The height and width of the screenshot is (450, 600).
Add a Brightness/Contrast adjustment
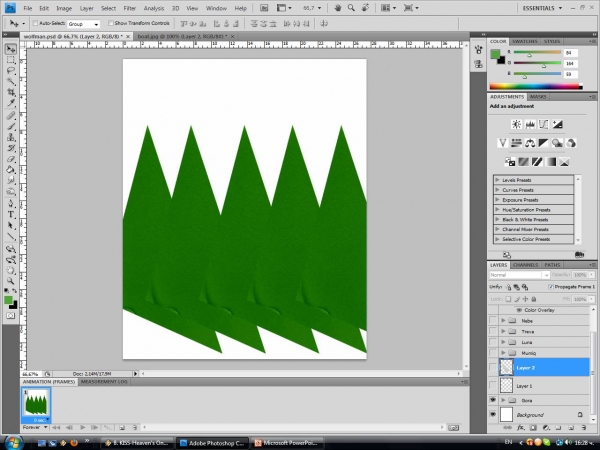coord(516,124)
